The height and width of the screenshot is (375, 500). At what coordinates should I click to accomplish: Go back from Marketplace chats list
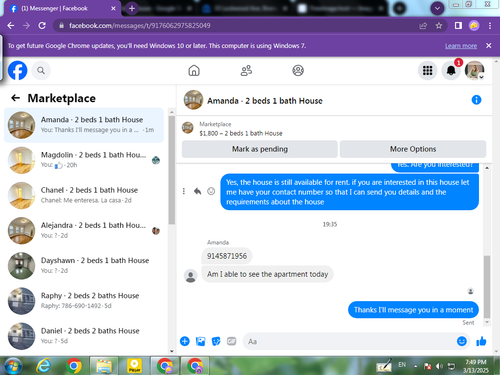tap(15, 98)
